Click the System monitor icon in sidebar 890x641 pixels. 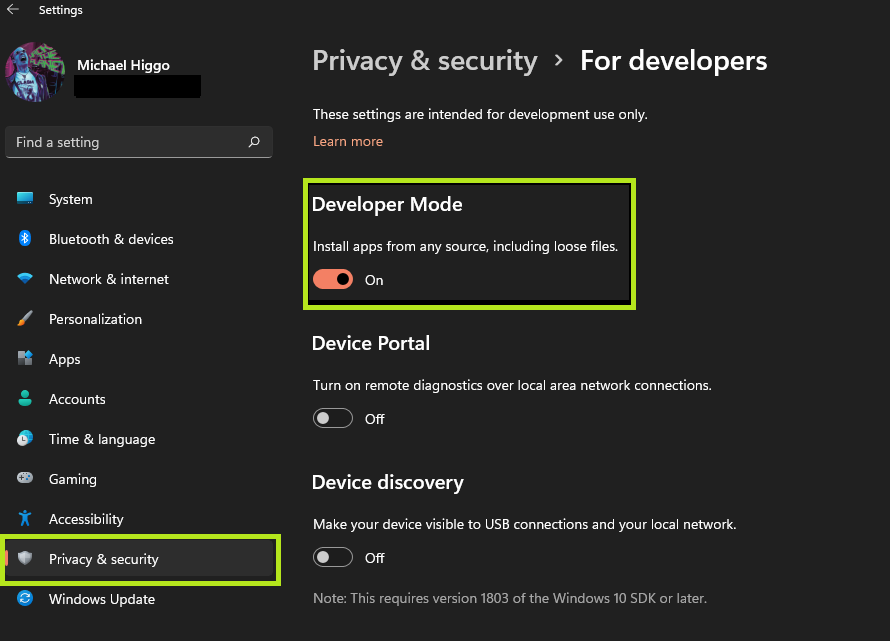pyautogui.click(x=26, y=199)
